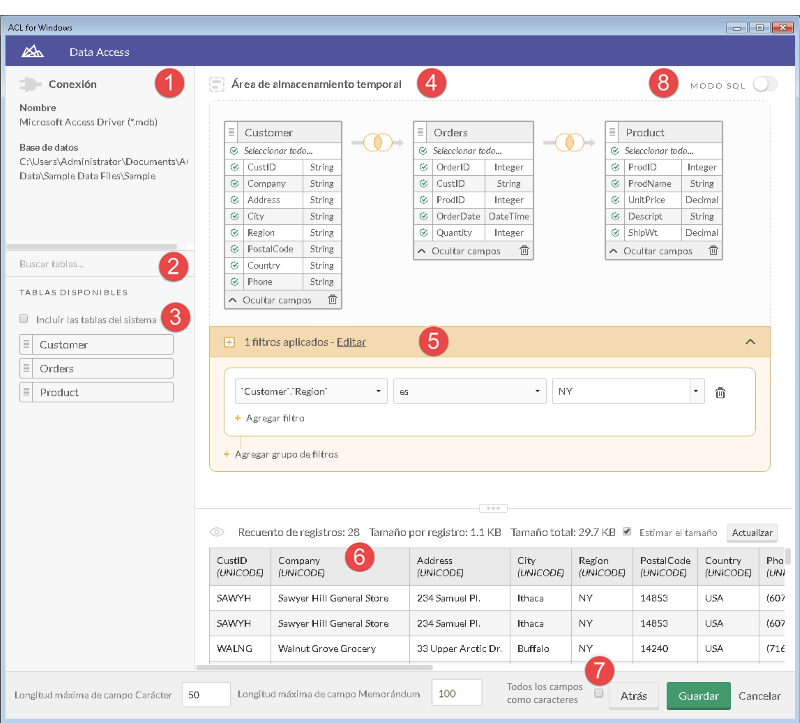Remove the Orders table using trash icon
800x723 pixels.
(x=524, y=251)
